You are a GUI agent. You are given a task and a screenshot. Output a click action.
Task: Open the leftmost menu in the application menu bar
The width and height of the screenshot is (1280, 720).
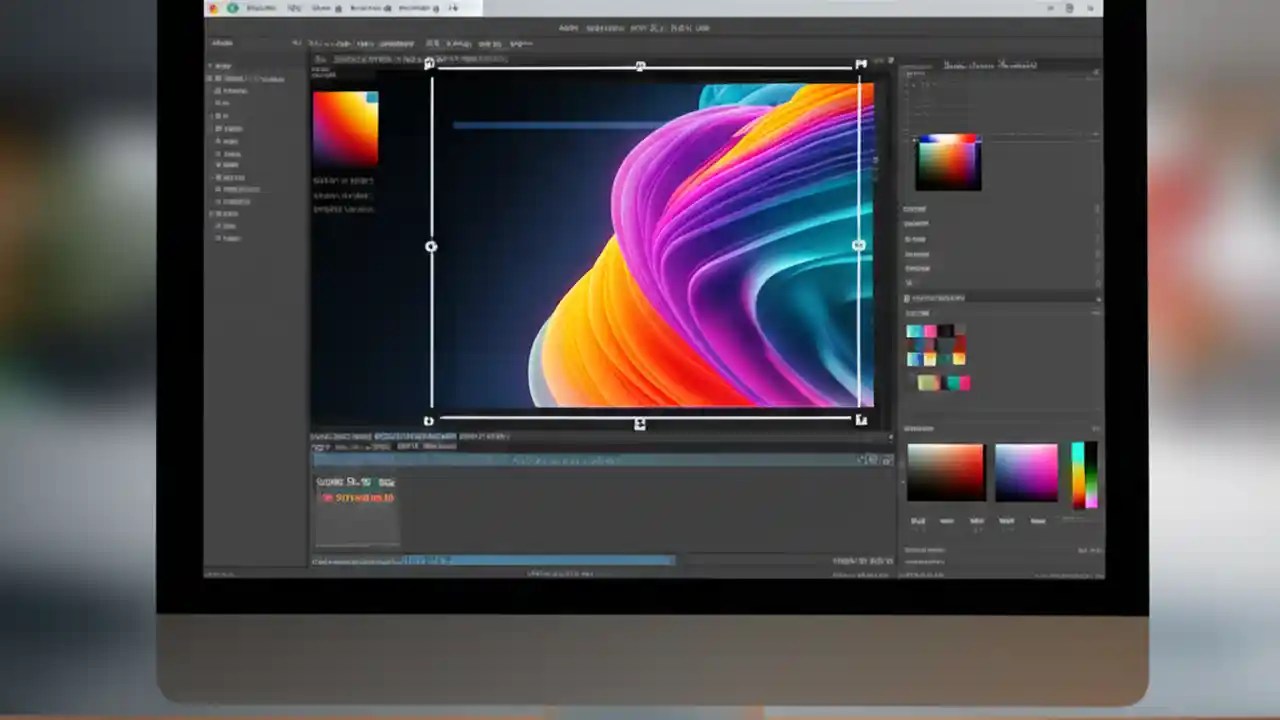(x=222, y=43)
